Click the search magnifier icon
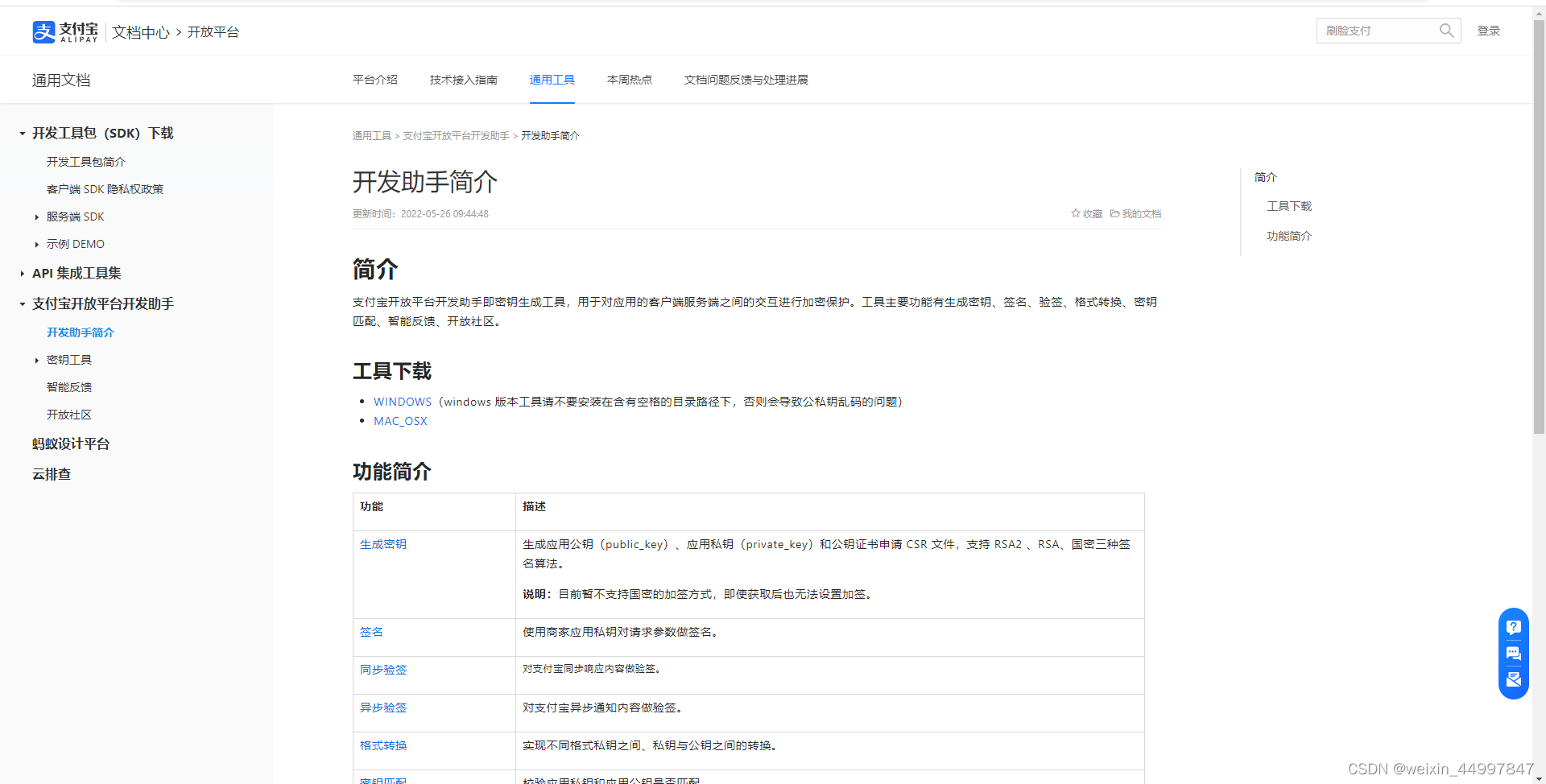 (x=1446, y=31)
